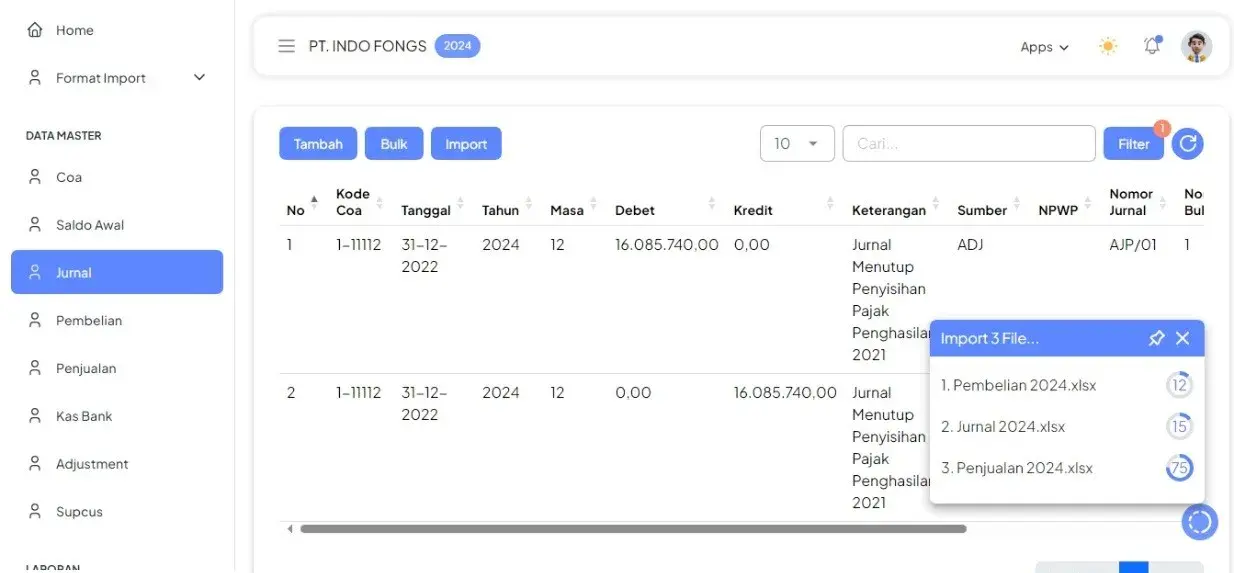Image resolution: width=1234 pixels, height=573 pixels.
Task: Click AJP/01 journal number cell
Action: [x=1133, y=244]
